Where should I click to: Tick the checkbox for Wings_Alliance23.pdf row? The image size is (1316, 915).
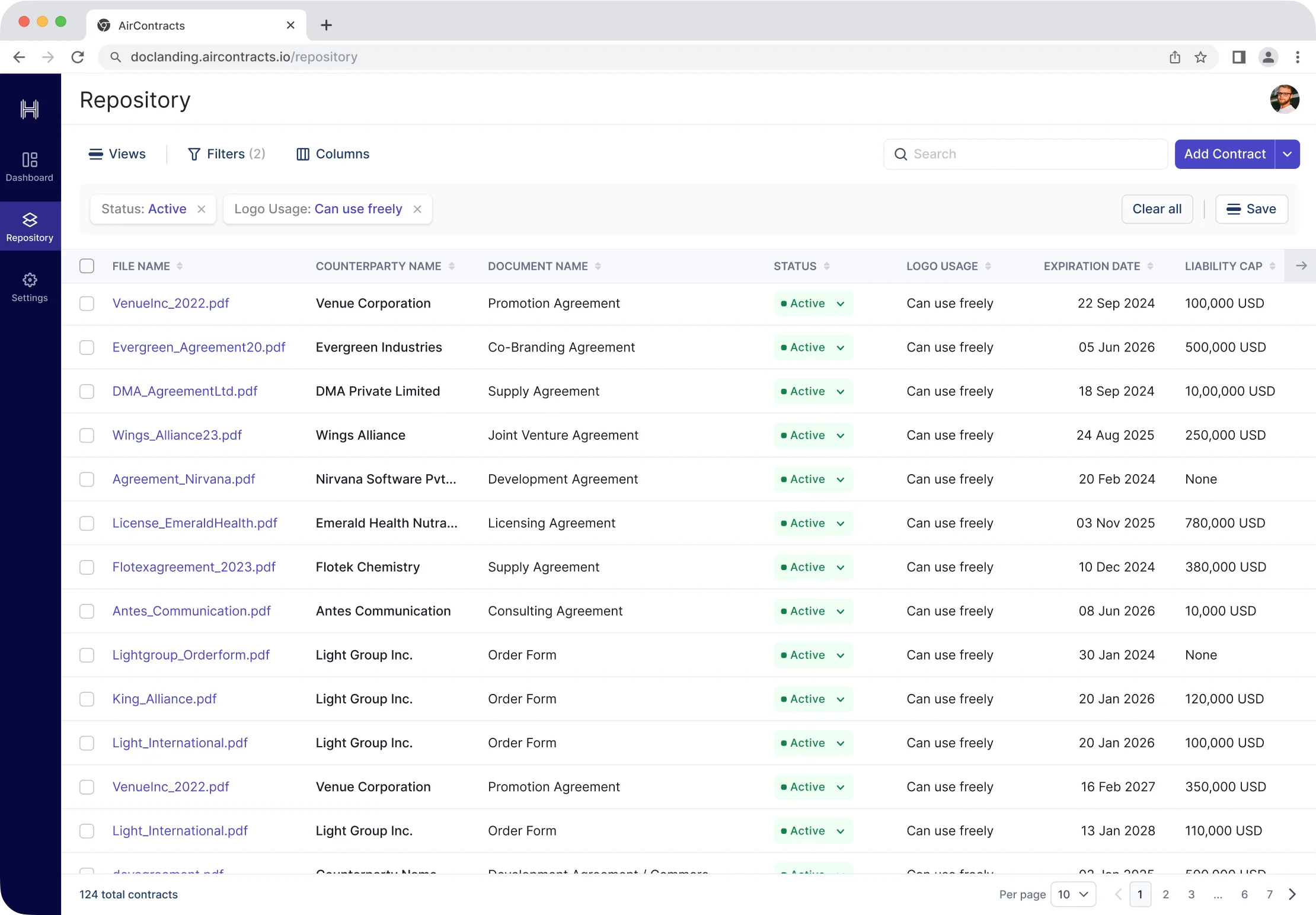pyautogui.click(x=87, y=435)
